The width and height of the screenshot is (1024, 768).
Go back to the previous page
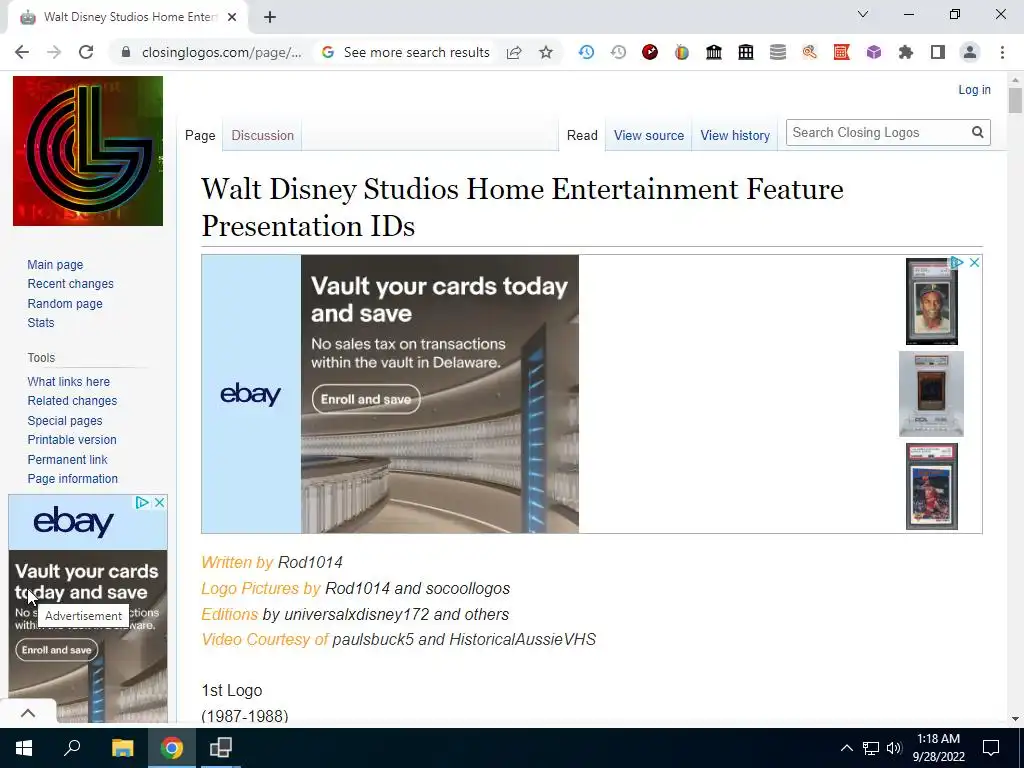[x=22, y=52]
